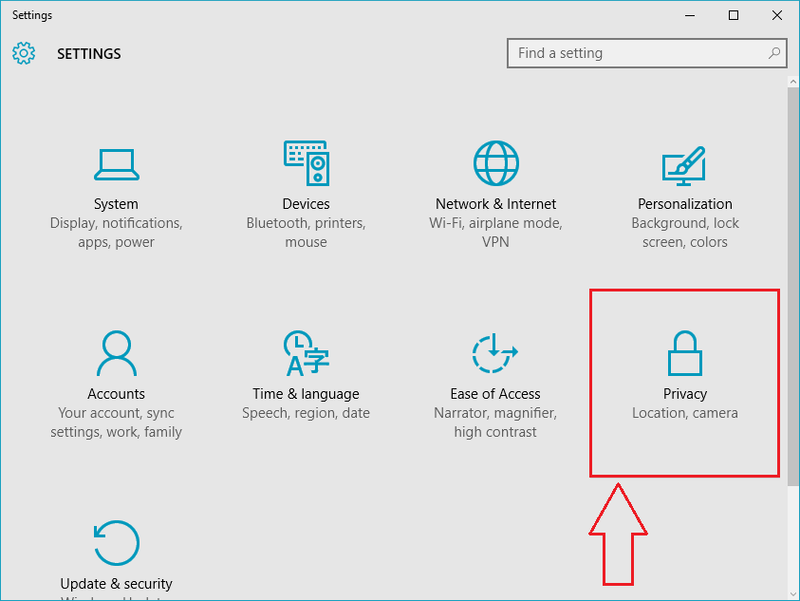The height and width of the screenshot is (601, 800).
Task: Click the scrollbar down arrow
Action: pos(793,594)
